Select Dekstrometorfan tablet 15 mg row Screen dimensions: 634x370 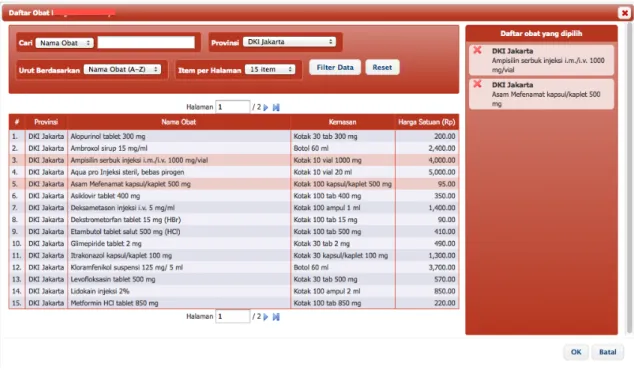click(234, 220)
